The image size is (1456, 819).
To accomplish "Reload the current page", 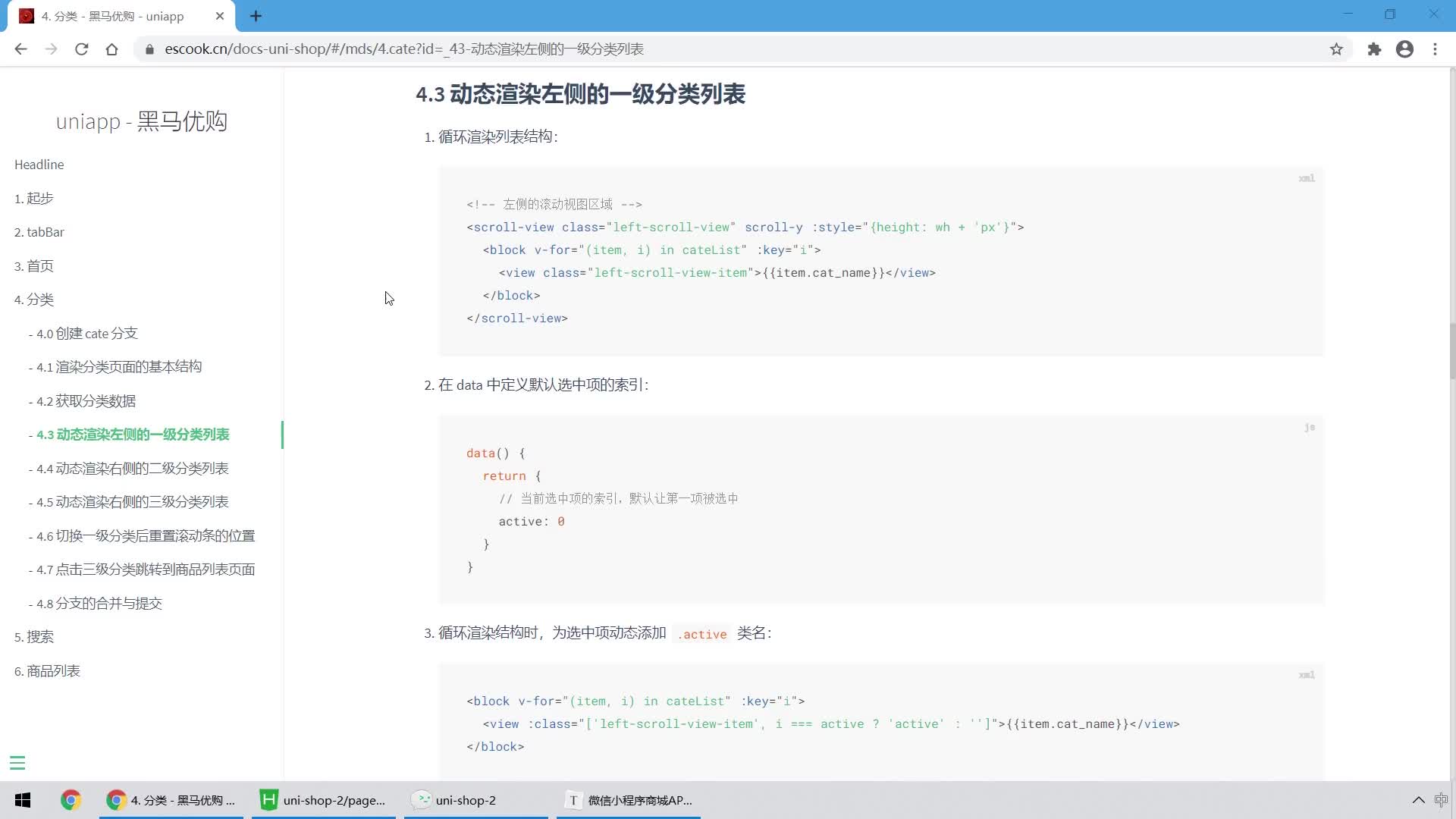I will click(81, 49).
